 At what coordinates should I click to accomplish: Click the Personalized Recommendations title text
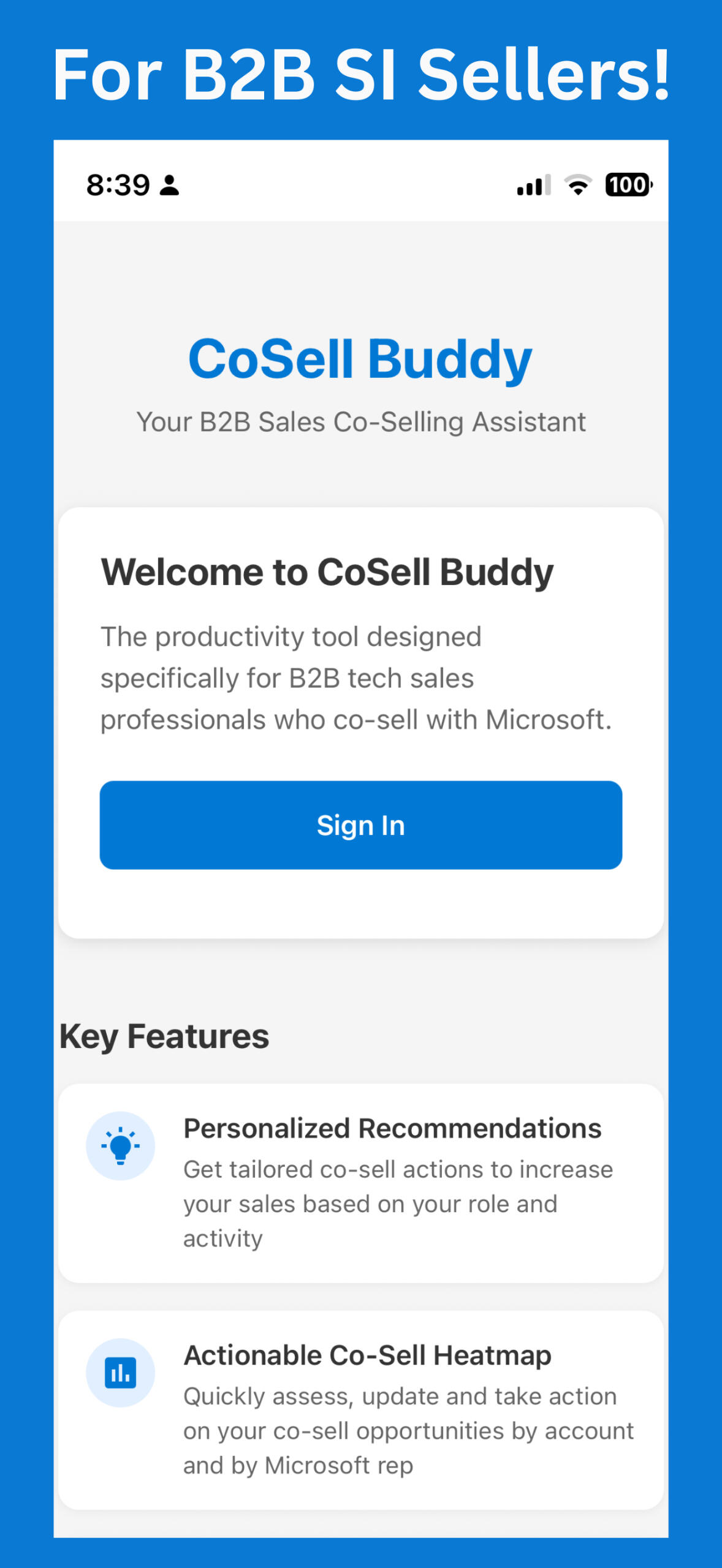pyautogui.click(x=392, y=1128)
